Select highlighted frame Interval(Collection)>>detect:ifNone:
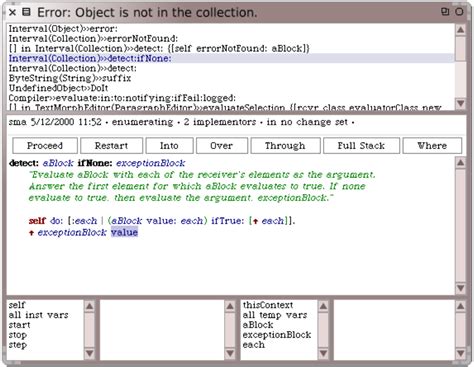The width and height of the screenshot is (474, 367). 230,58
